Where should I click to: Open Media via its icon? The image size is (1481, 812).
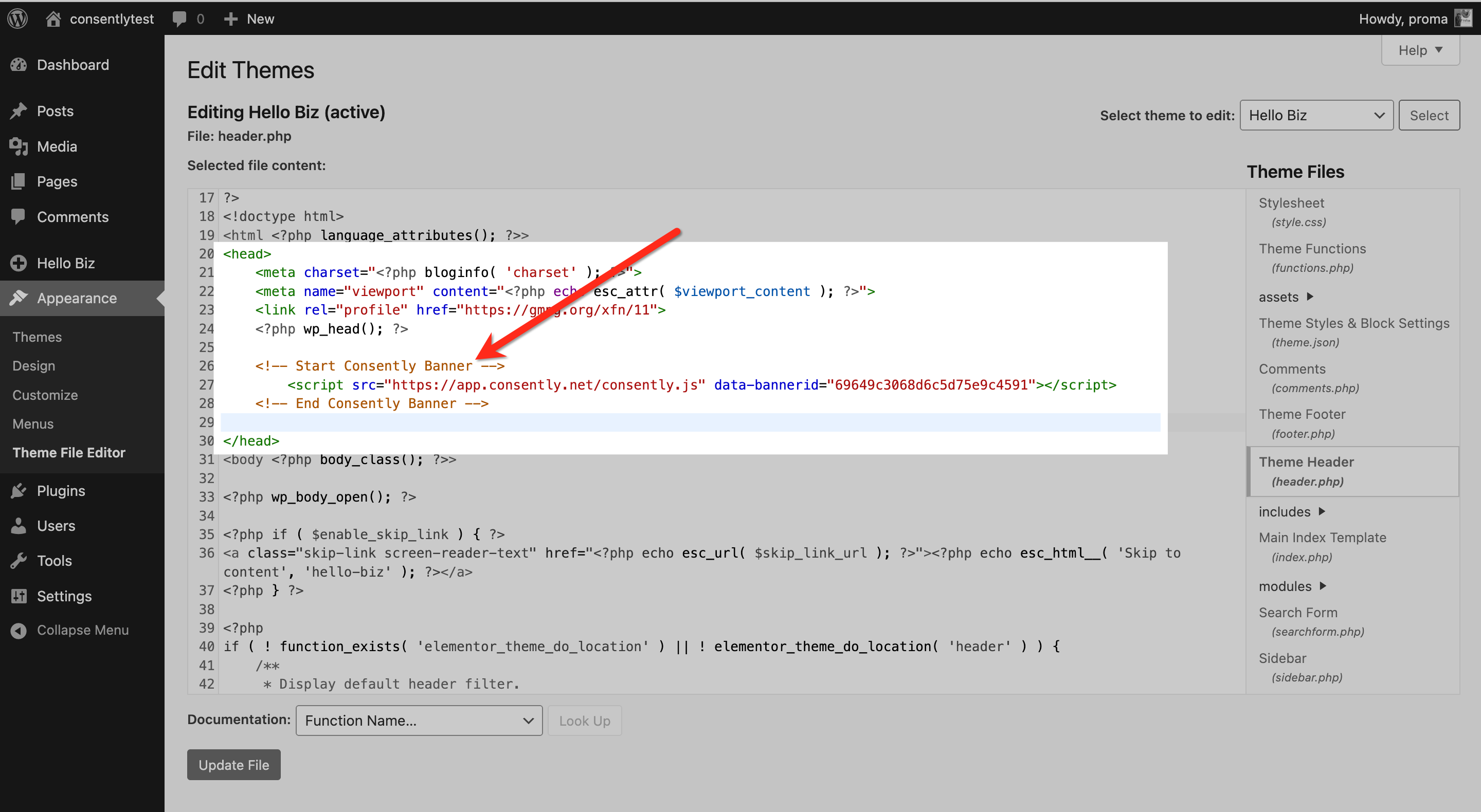click(19, 146)
